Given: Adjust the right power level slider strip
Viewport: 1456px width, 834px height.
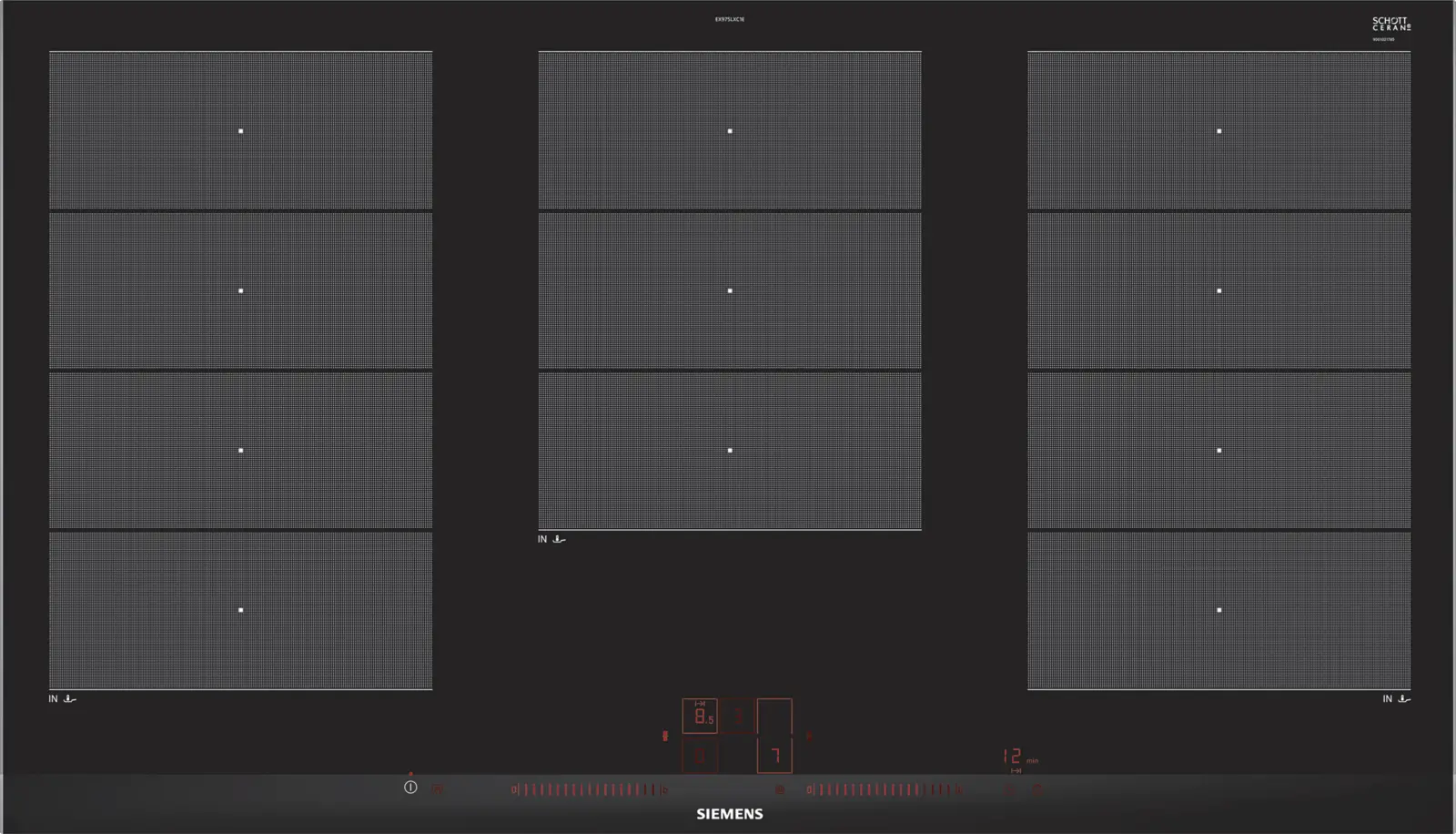Looking at the screenshot, I should point(885,790).
